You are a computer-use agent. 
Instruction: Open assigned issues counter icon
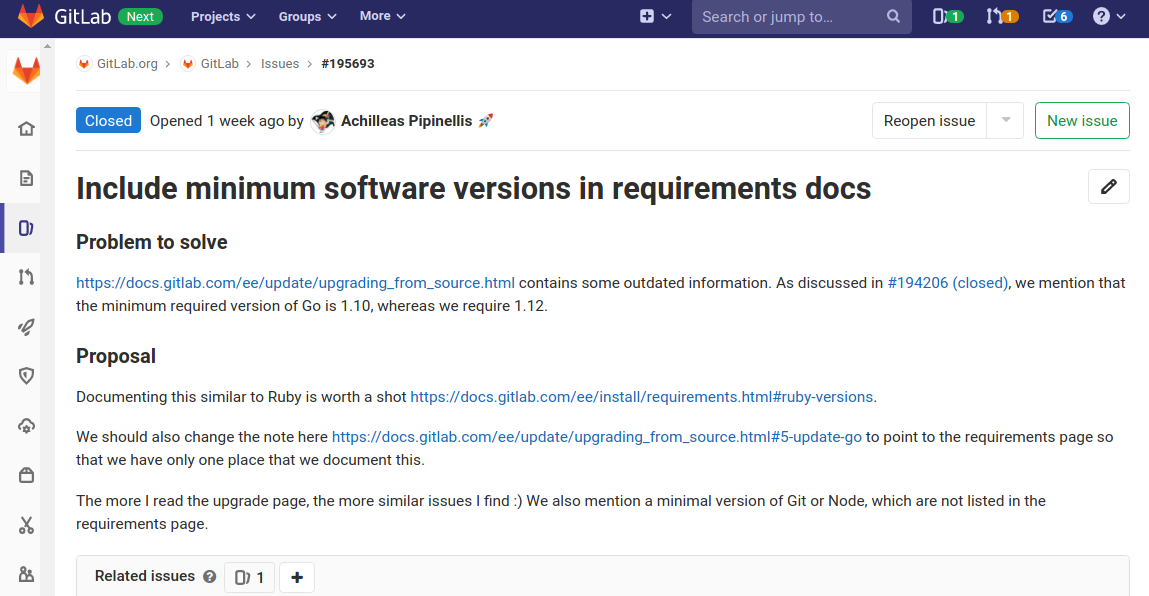tap(947, 16)
